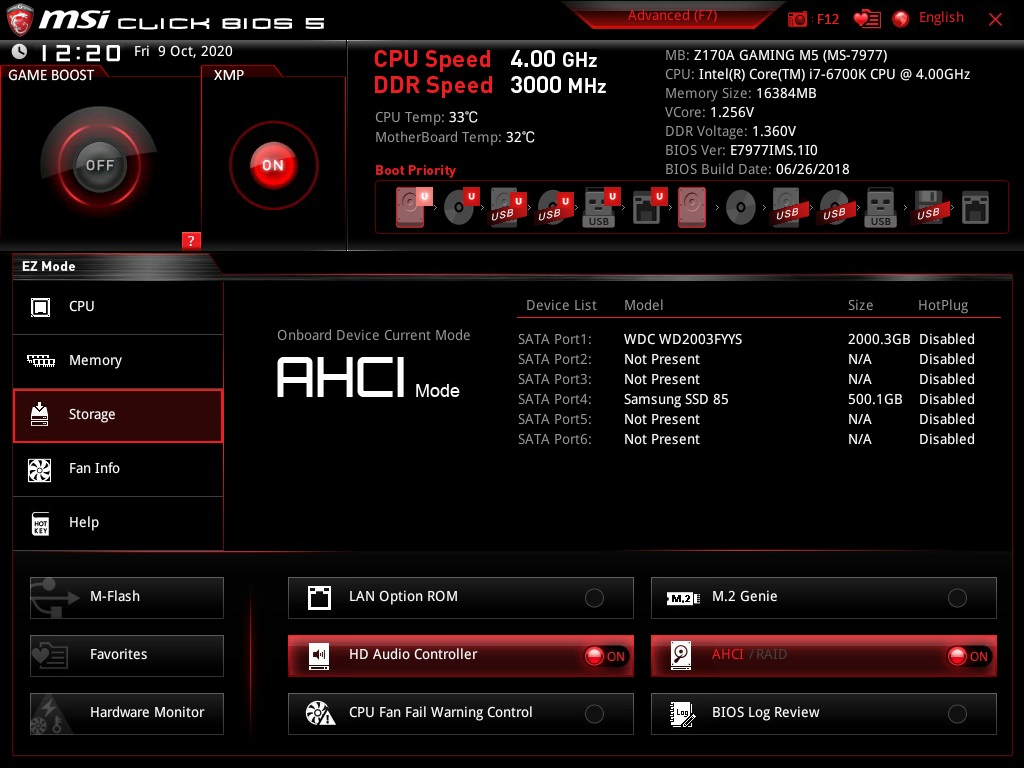The width and height of the screenshot is (1024, 768).
Task: Click the EZ Mode tab header
Action: tap(49, 266)
